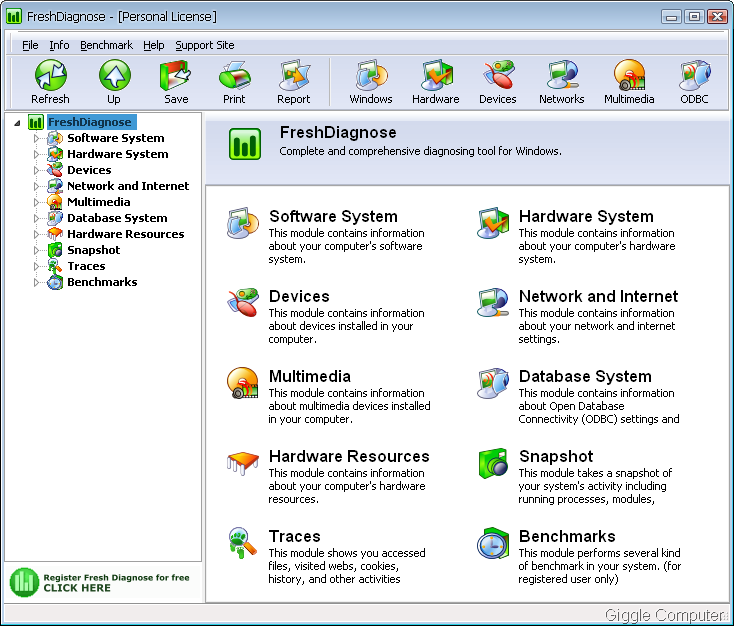This screenshot has height=626, width=734.
Task: Open the Hardware Resources heading link
Action: tap(349, 456)
